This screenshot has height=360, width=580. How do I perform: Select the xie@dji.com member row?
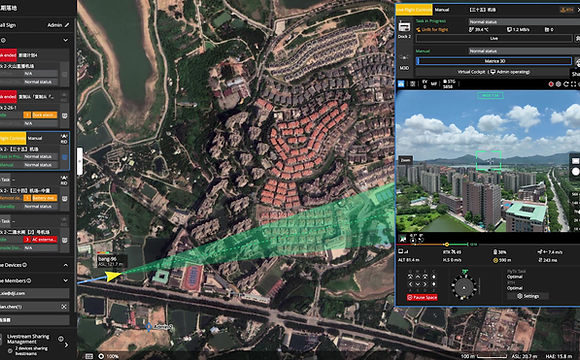[x=34, y=293]
